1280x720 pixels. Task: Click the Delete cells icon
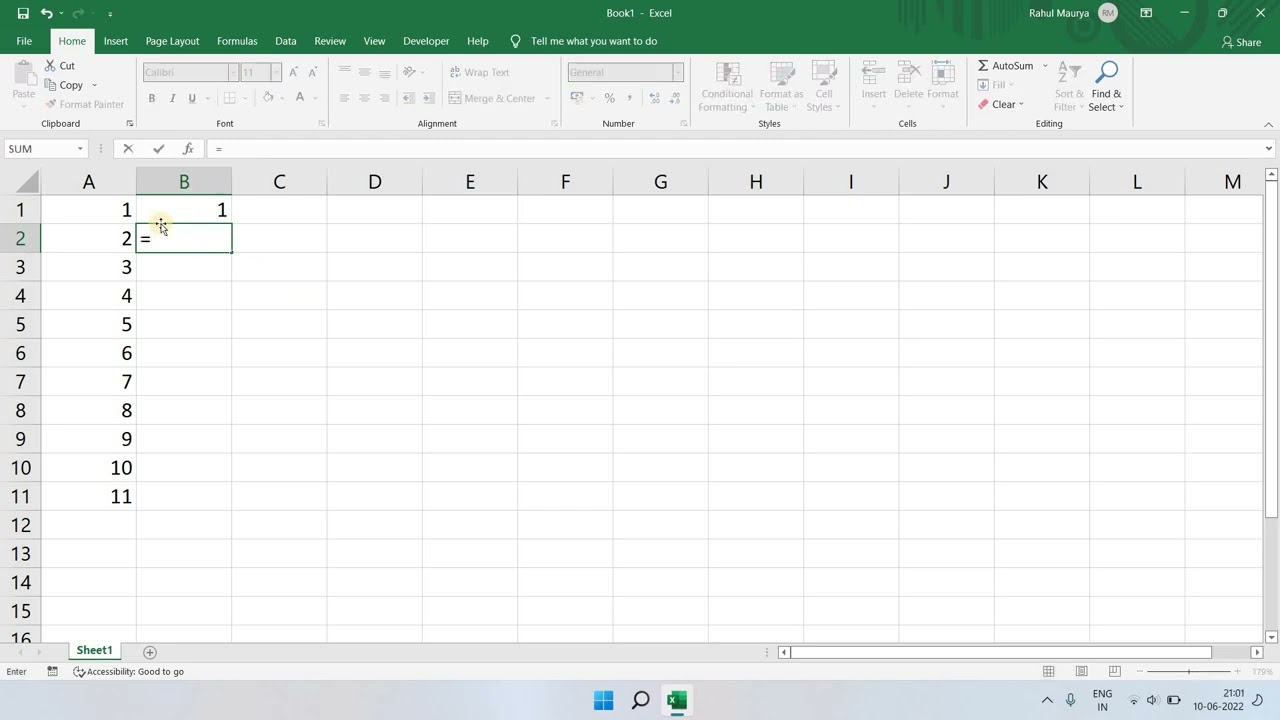(909, 73)
